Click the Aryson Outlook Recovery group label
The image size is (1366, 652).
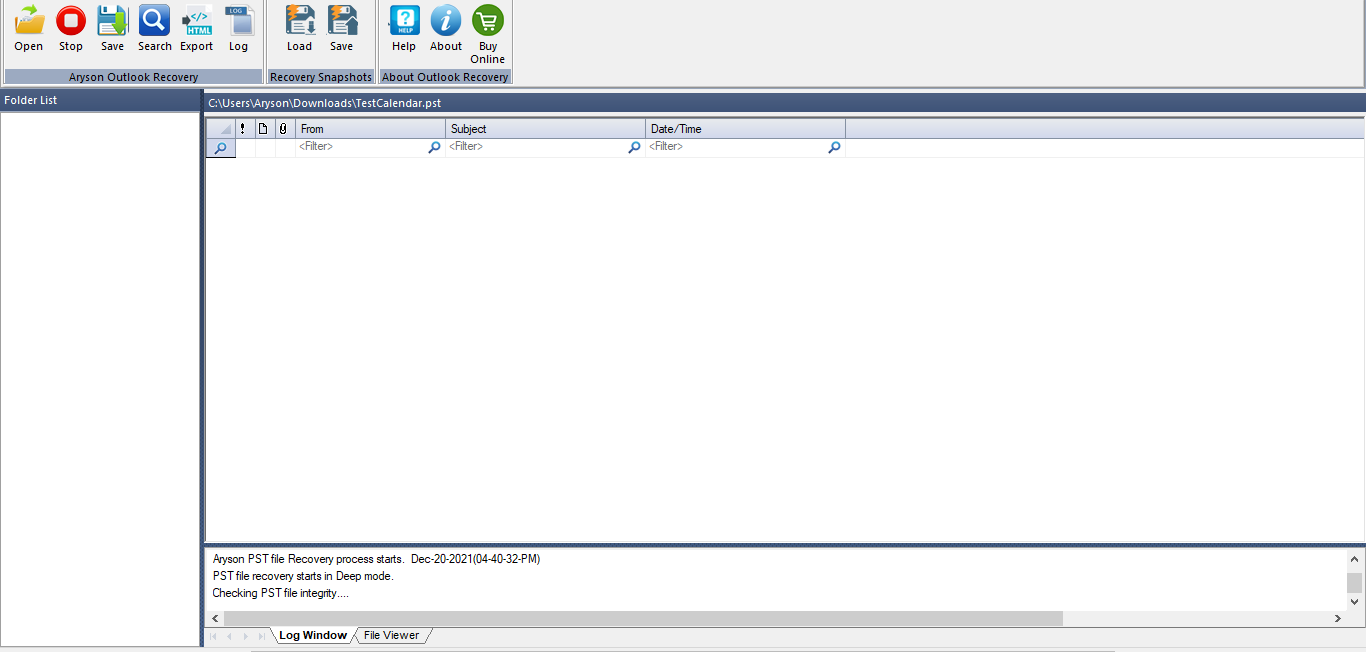tap(133, 77)
